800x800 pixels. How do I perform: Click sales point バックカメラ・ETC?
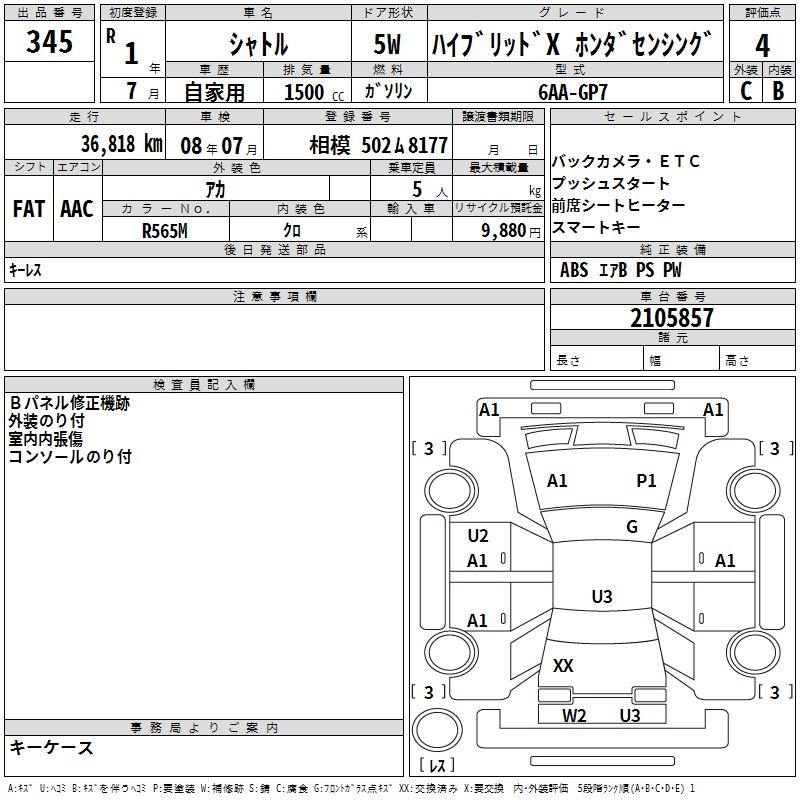pos(626,161)
